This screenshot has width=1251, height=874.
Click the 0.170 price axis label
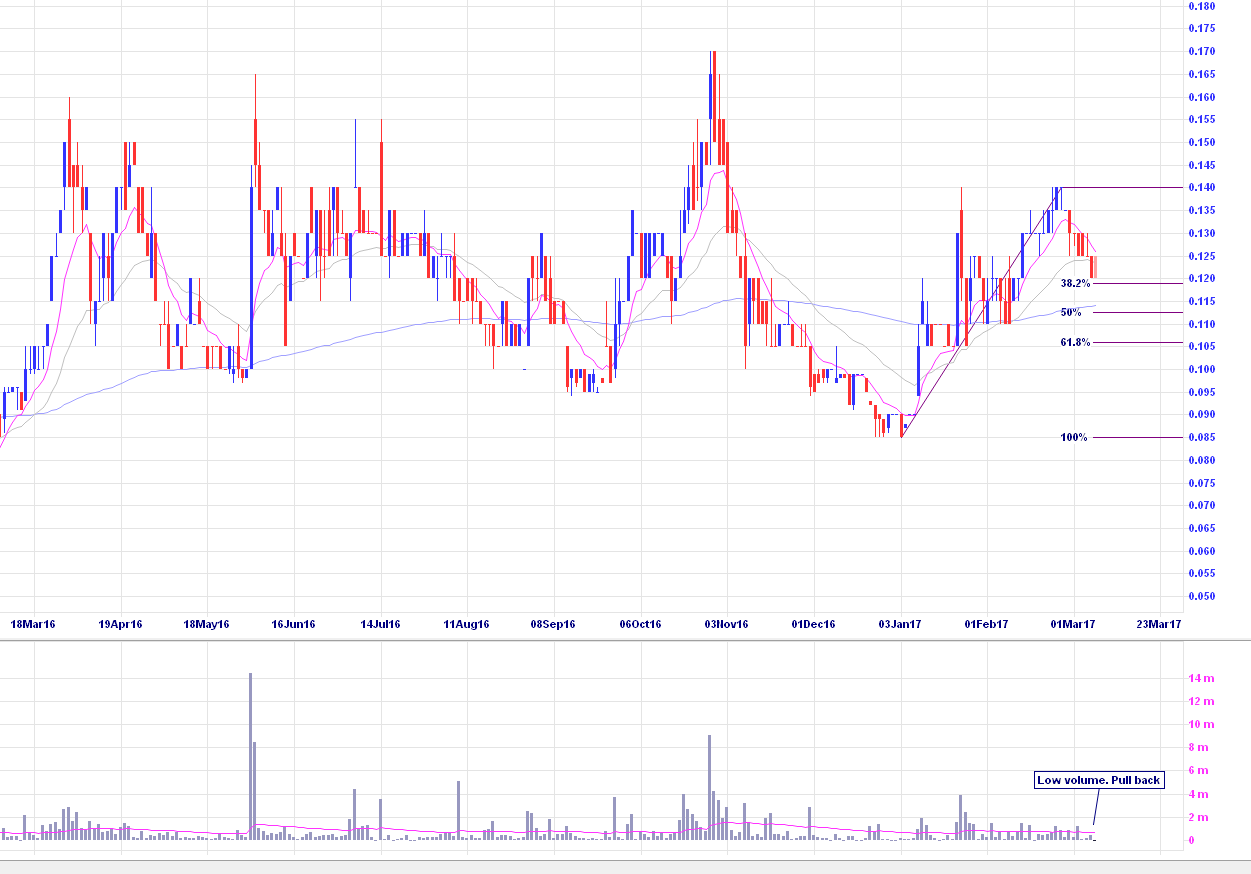click(x=1201, y=51)
